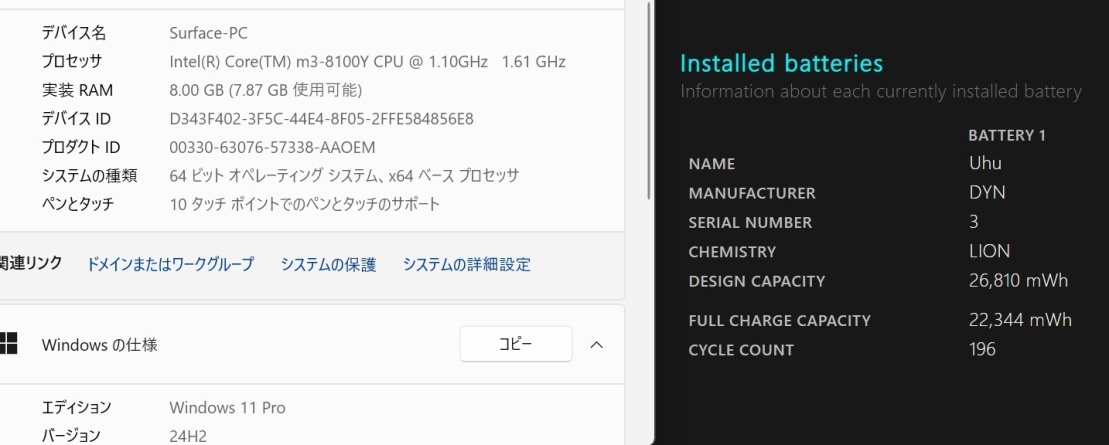Select the device name value Surface-PC
The height and width of the screenshot is (445, 1109).
(x=209, y=33)
